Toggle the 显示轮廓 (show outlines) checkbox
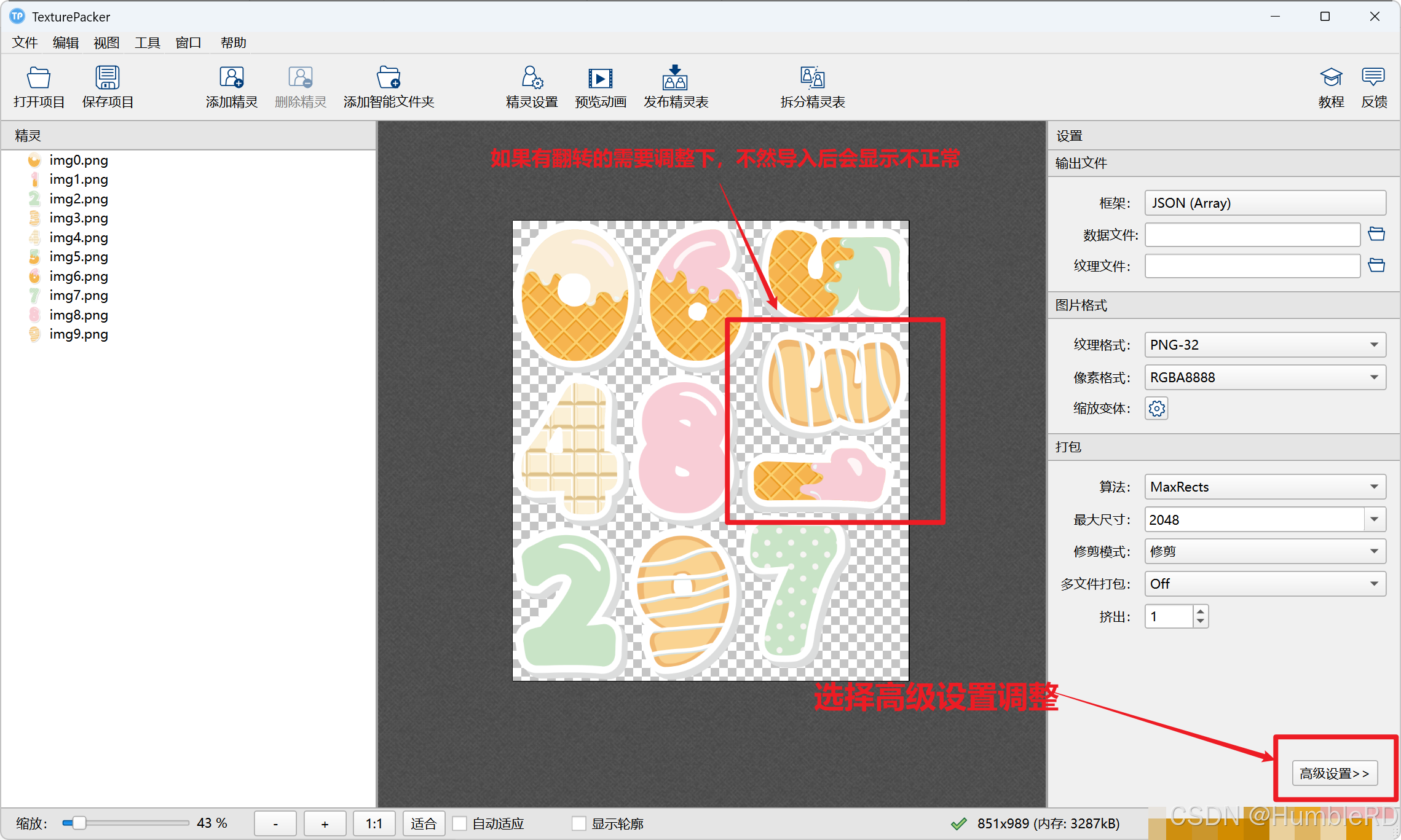The image size is (1401, 840). pyautogui.click(x=578, y=823)
